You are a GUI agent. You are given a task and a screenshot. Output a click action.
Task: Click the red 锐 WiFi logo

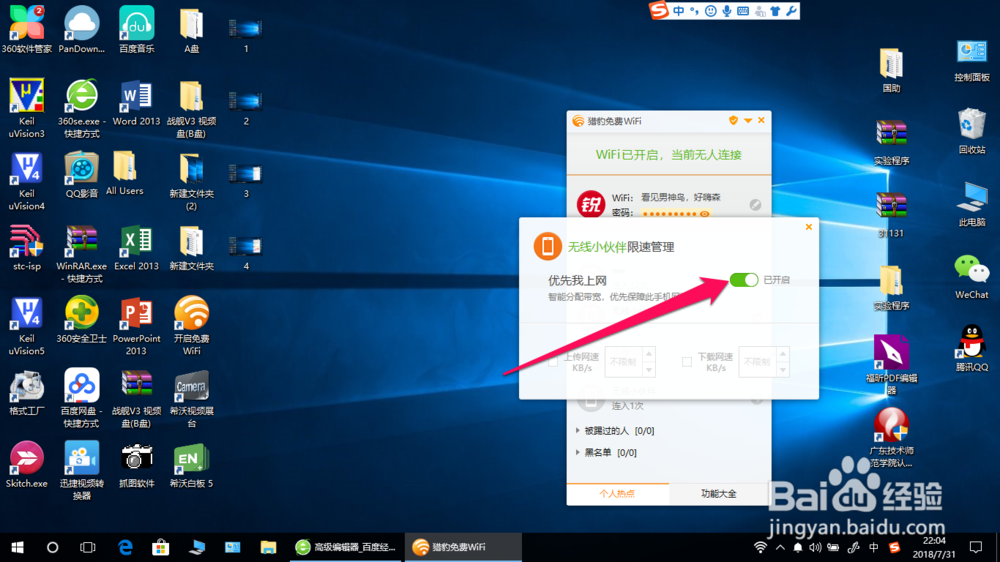591,205
